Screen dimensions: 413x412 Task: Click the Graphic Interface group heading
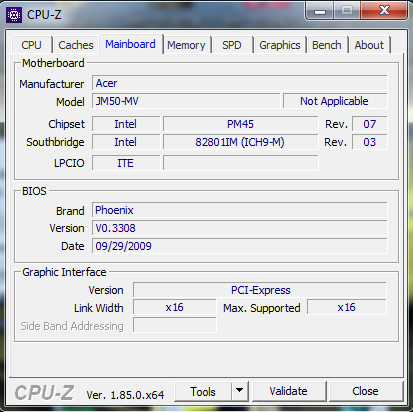coord(64,272)
